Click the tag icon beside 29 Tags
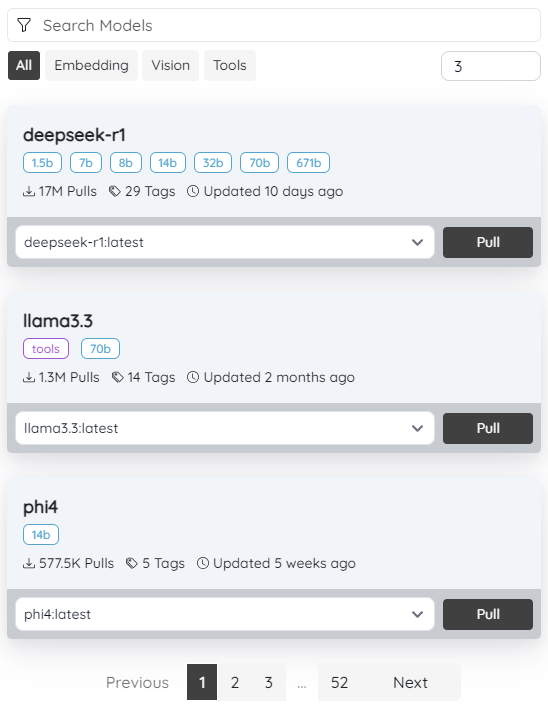Screen dimensions: 548x712 [x=115, y=192]
